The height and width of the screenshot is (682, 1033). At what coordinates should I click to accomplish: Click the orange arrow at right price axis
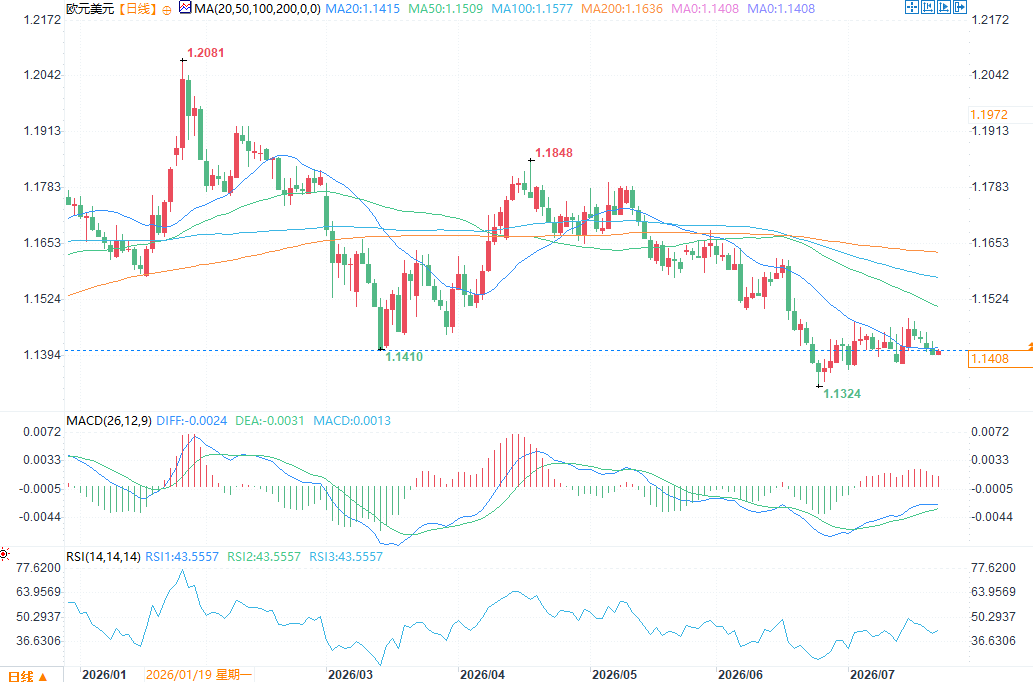(1030, 346)
